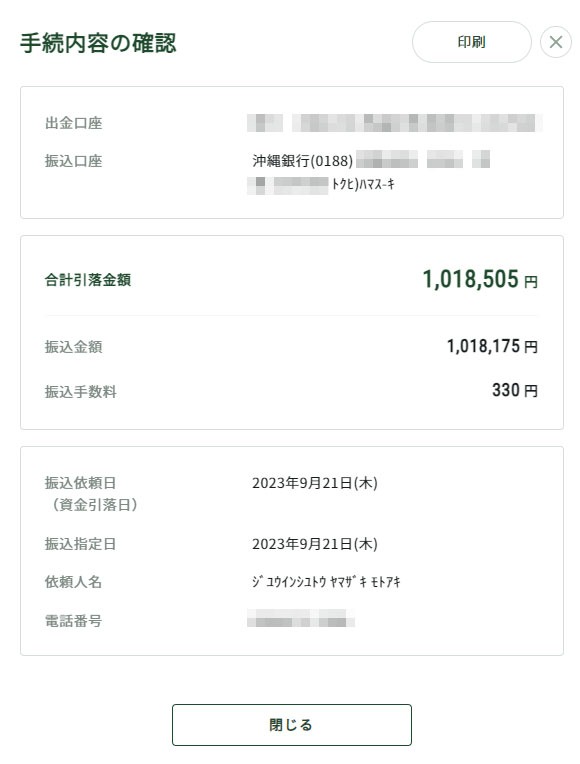Click the 330 円 fee value
The image size is (580, 764).
pos(515,390)
